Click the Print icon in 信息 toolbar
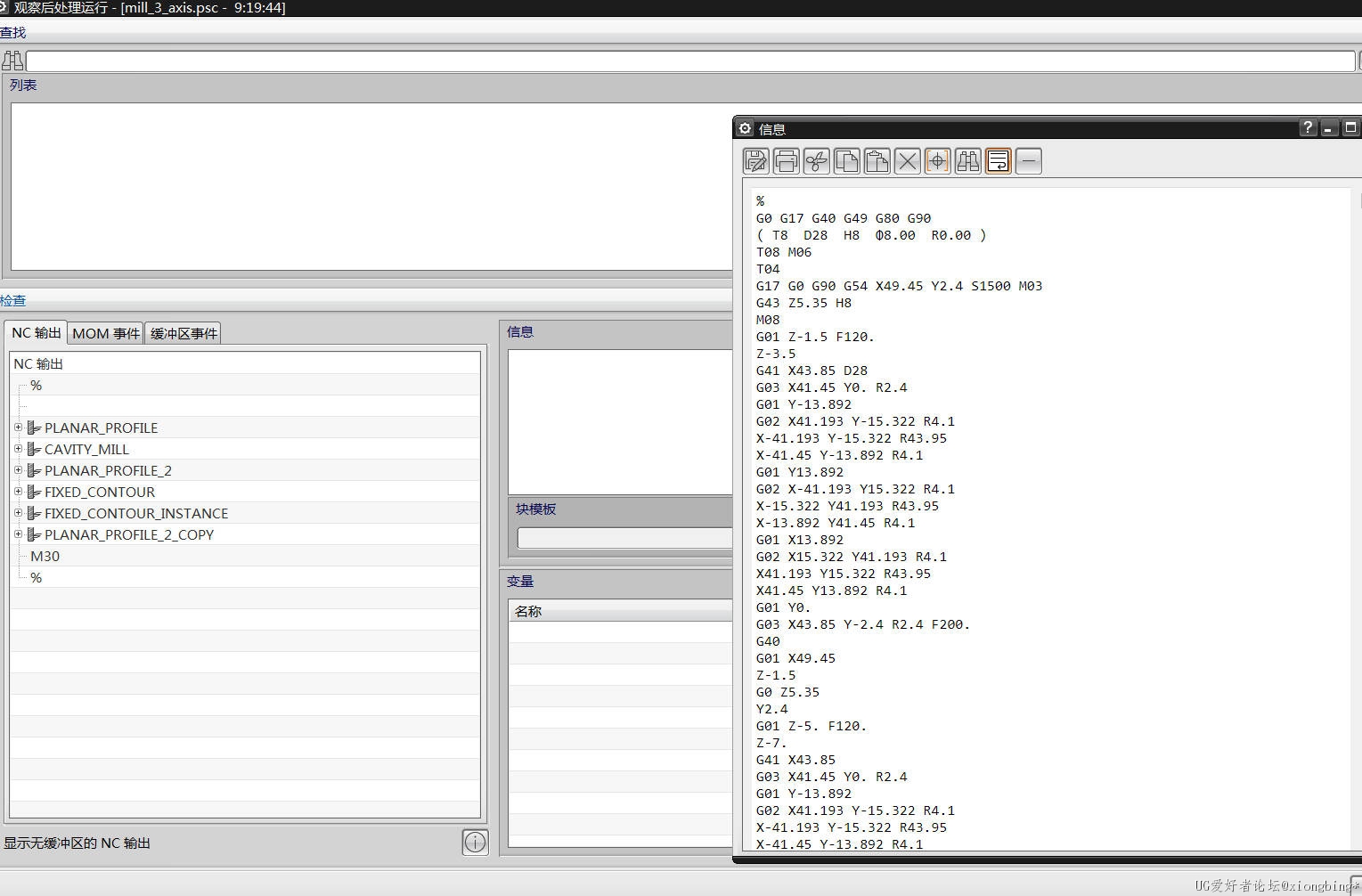1362x896 pixels. click(x=787, y=161)
